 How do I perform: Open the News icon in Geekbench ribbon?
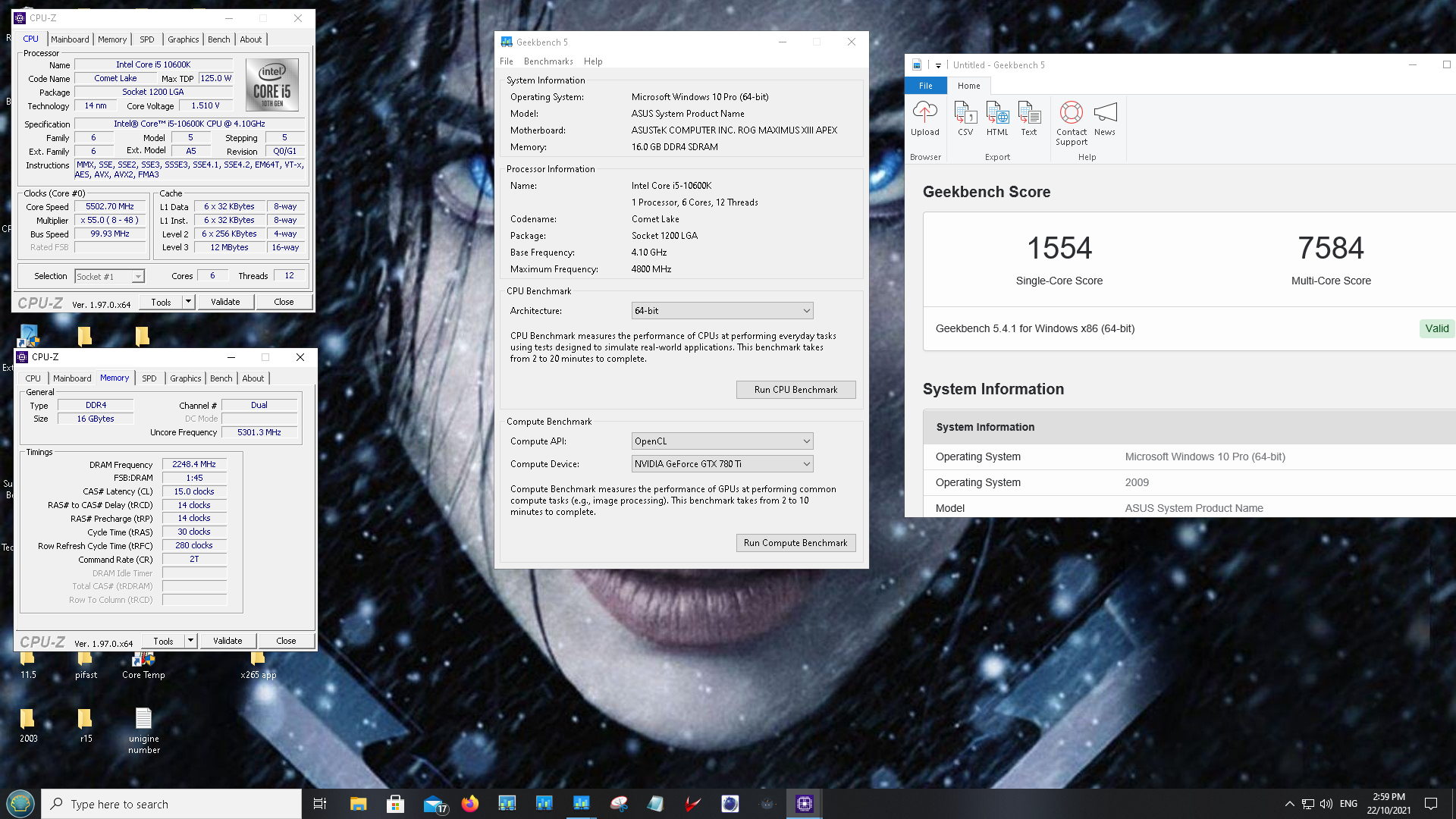(1105, 119)
